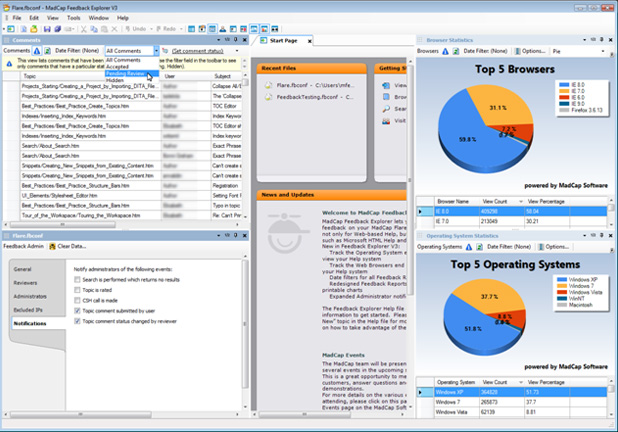Screen dimensions: 618x432
Task: Click the Save All icon in the toolbar
Action: (58, 29)
